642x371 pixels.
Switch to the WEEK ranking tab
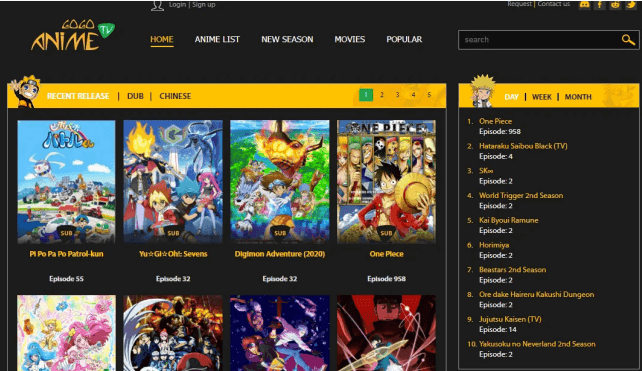[x=542, y=97]
